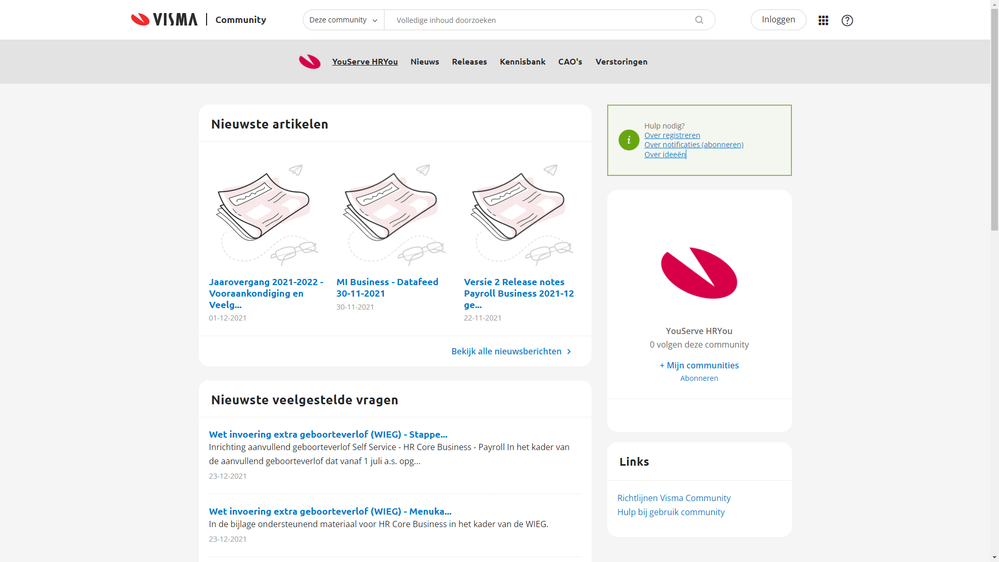The height and width of the screenshot is (562, 999).
Task: Open the apps grid icon
Action: coord(823,20)
